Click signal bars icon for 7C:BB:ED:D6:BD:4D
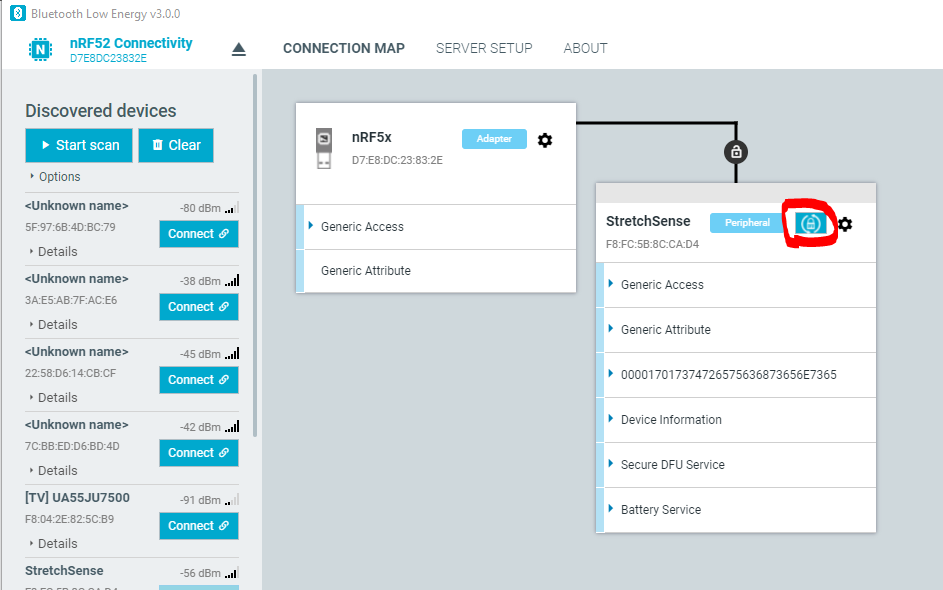Viewport: 943px width, 590px height. coord(232,427)
